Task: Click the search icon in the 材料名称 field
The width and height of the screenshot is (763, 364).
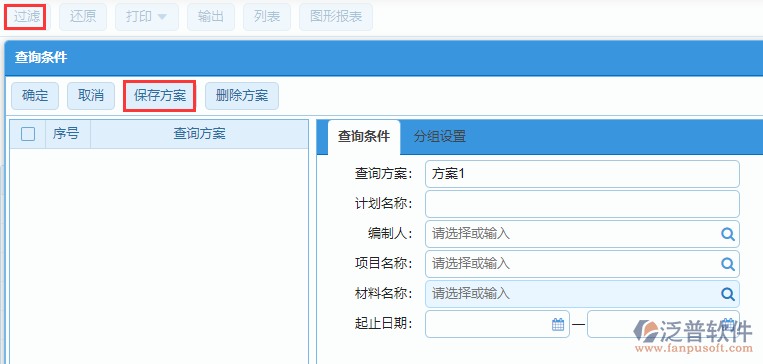Action: point(727,294)
